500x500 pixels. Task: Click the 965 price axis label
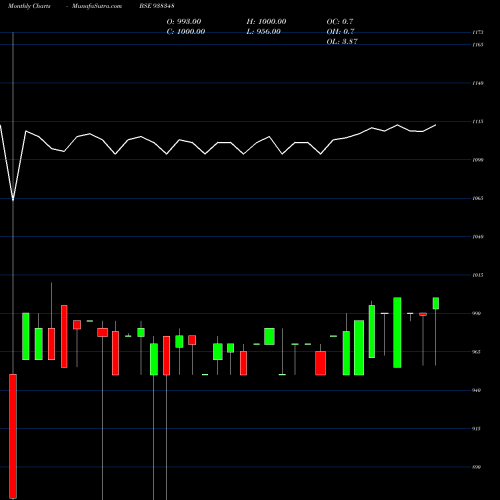coord(477,352)
